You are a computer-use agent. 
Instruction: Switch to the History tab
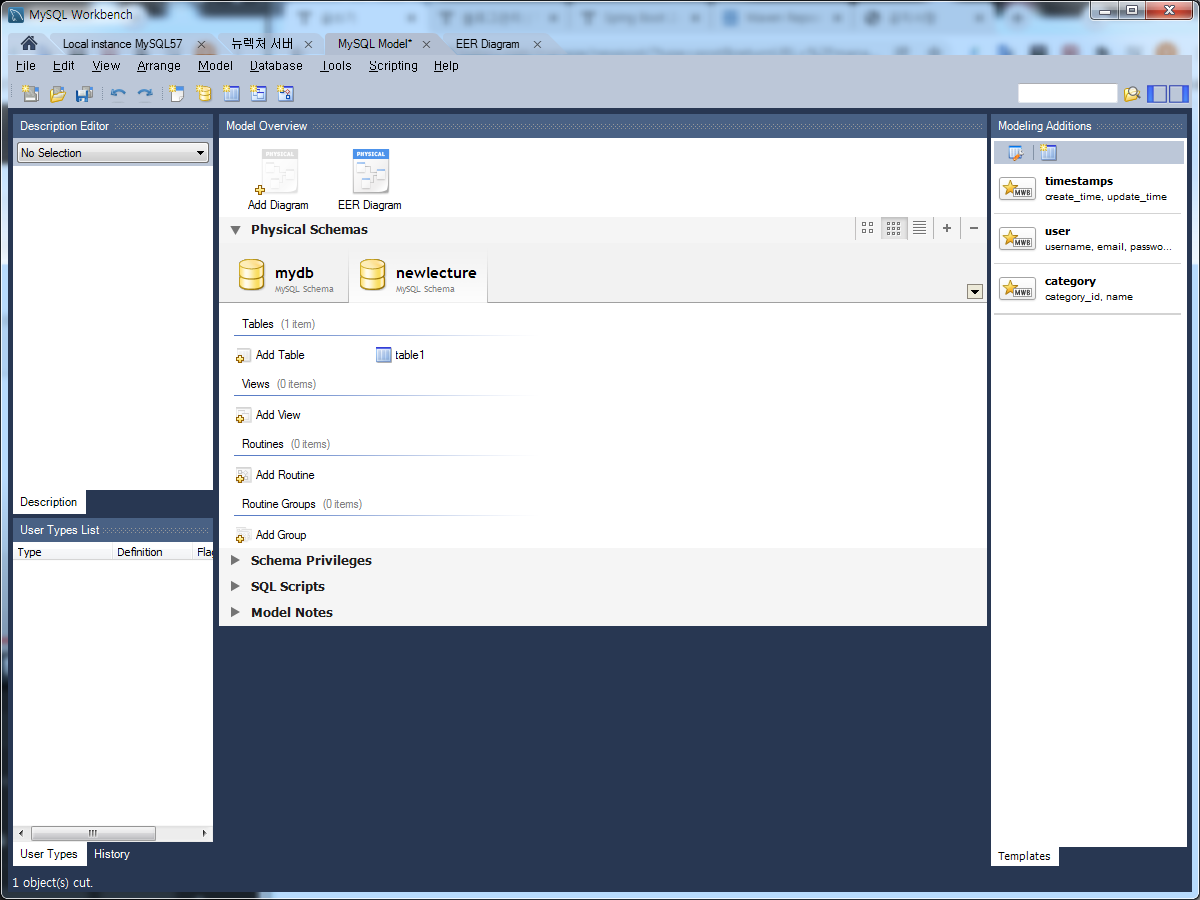[x=112, y=854]
